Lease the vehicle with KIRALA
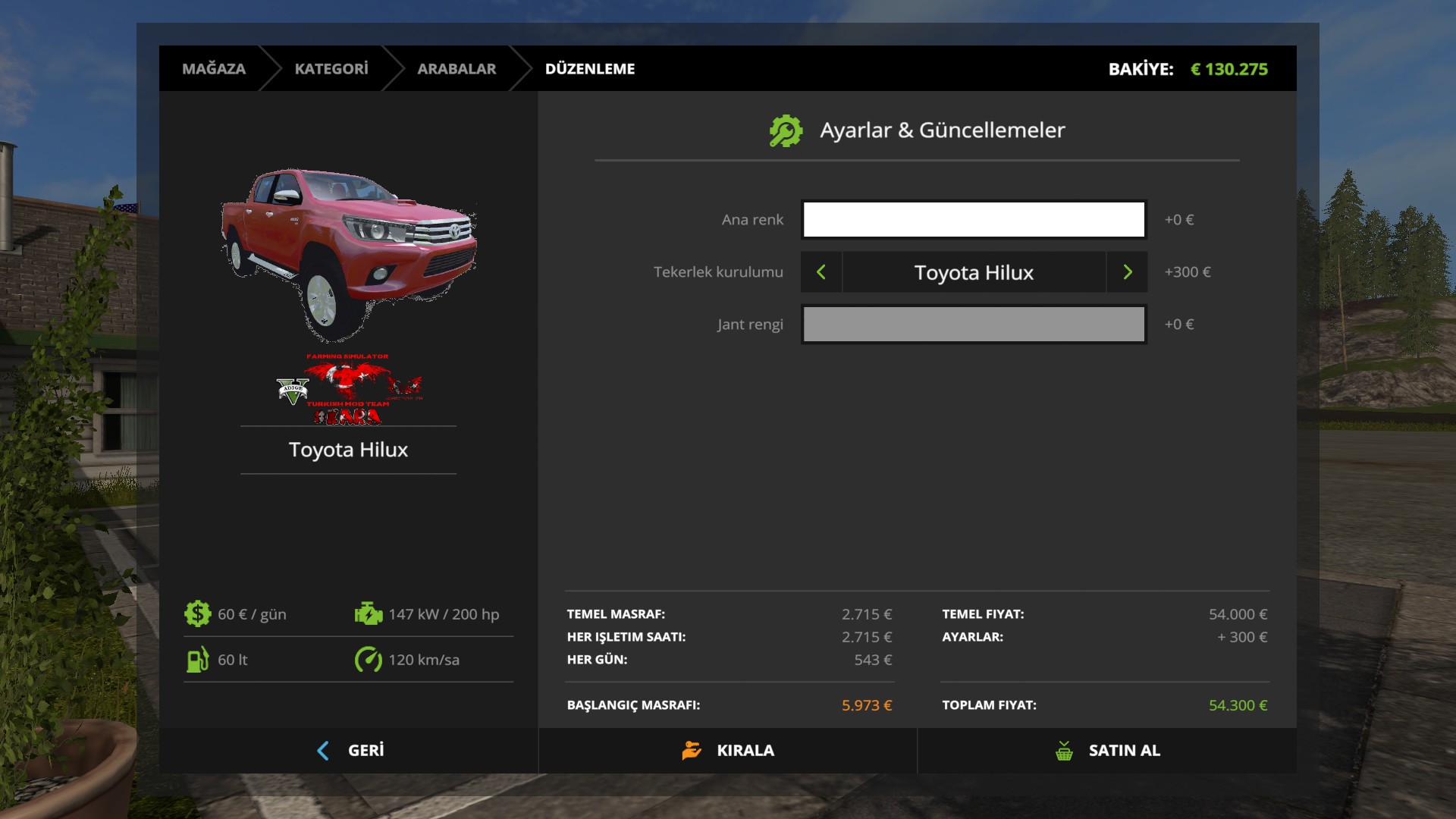The height and width of the screenshot is (819, 1456). click(x=728, y=751)
